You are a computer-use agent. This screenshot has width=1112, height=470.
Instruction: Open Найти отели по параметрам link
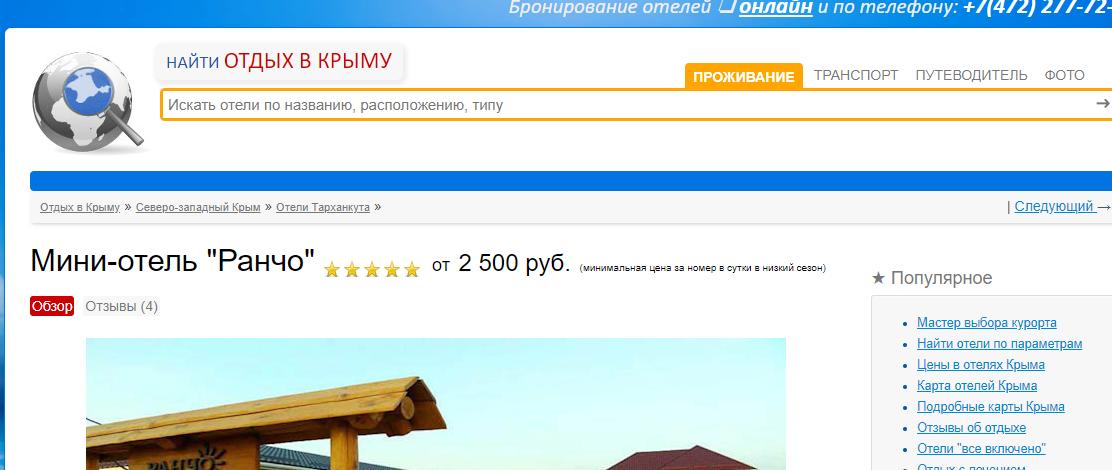point(999,344)
